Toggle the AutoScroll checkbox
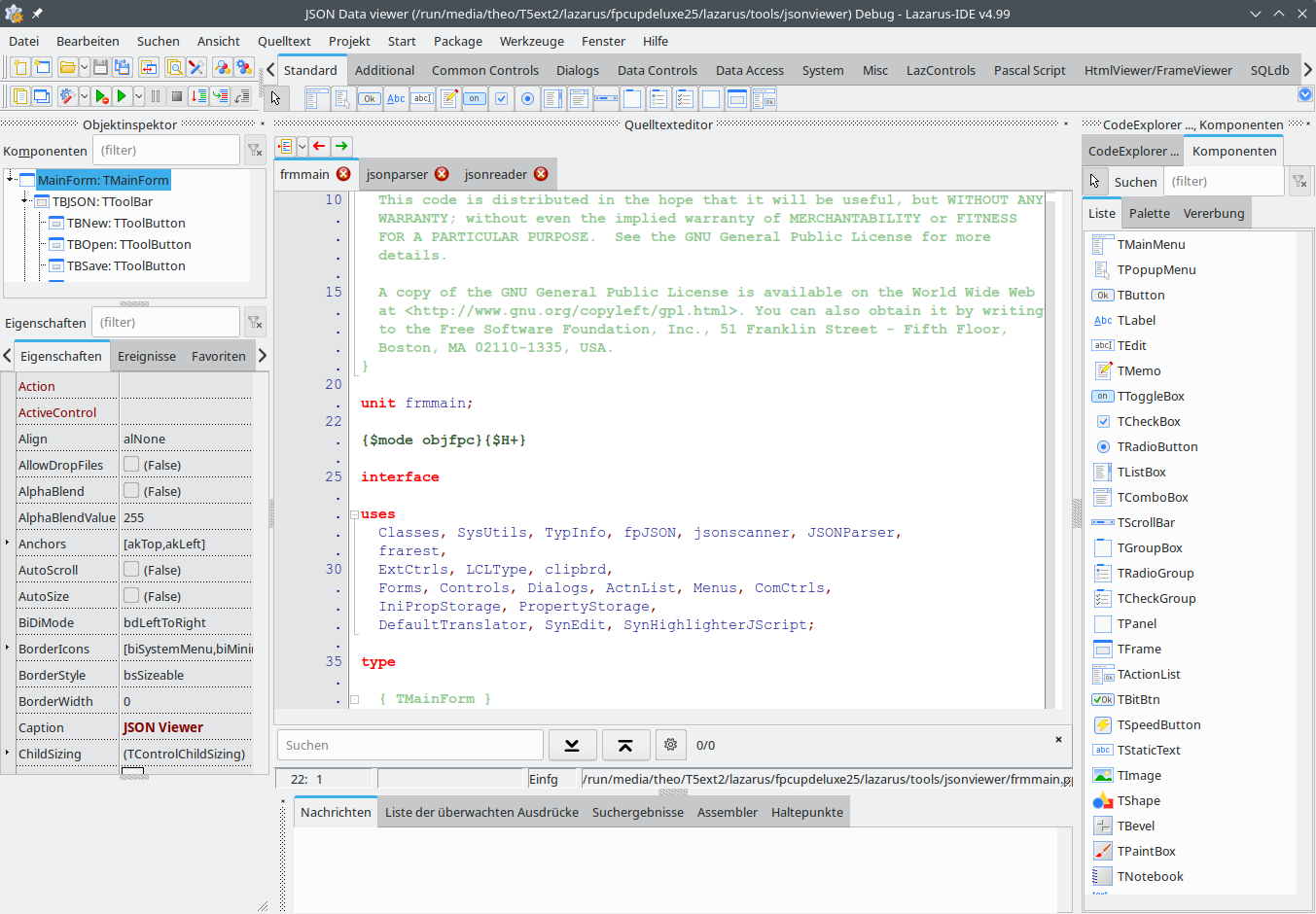The height and width of the screenshot is (914, 1316). 131,570
